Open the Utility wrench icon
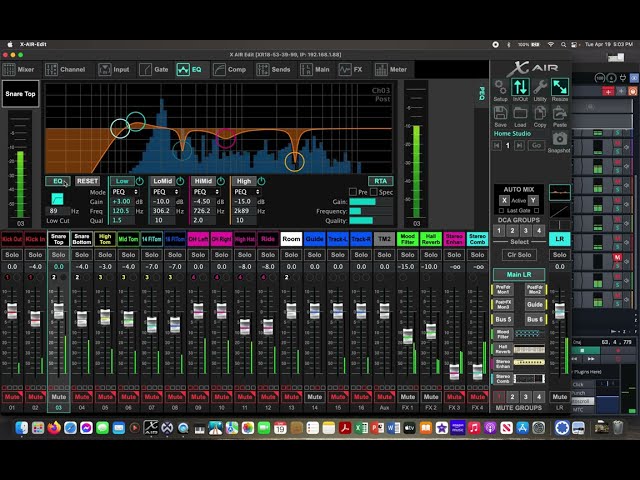 540,87
